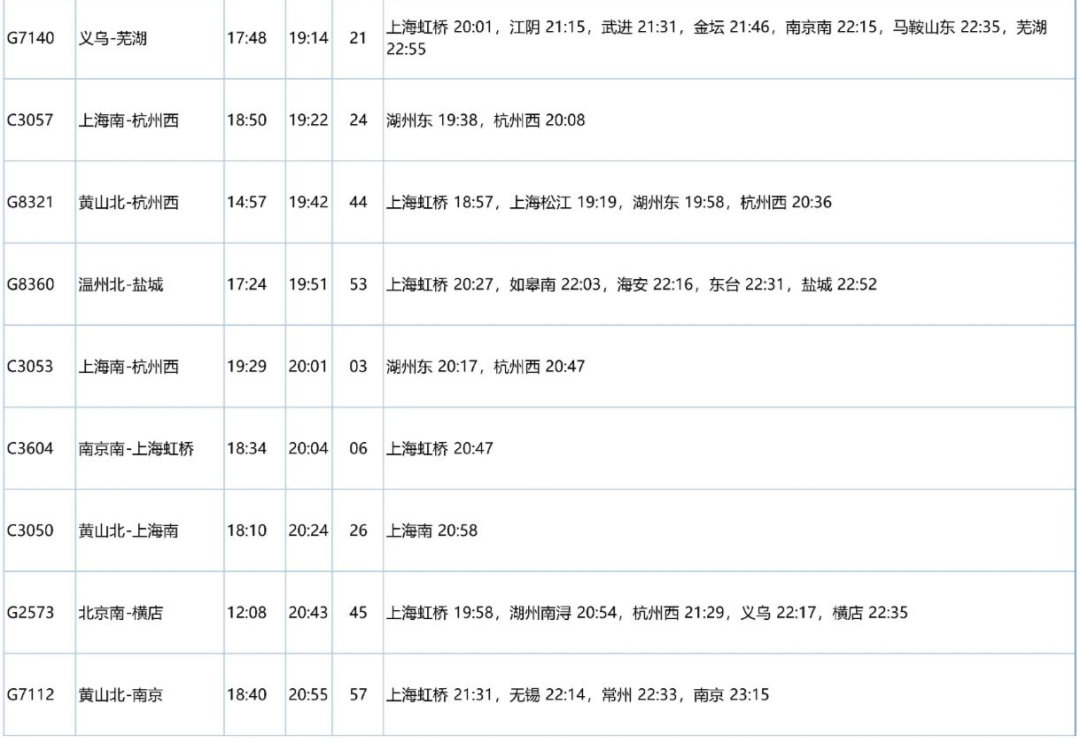The width and height of the screenshot is (1080, 743).
Task: Click stops list starting 上海虹桥 20:01
Action: 716,38
